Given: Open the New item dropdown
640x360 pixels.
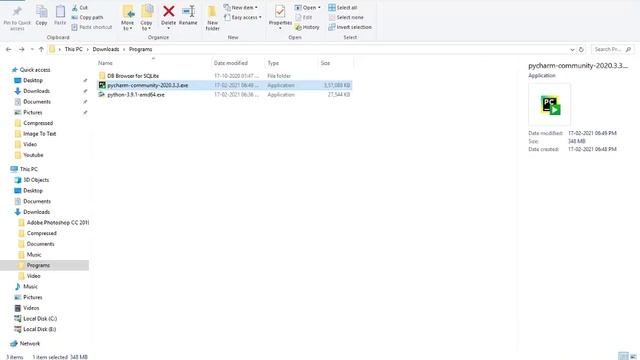Looking at the screenshot, I should [241, 8].
